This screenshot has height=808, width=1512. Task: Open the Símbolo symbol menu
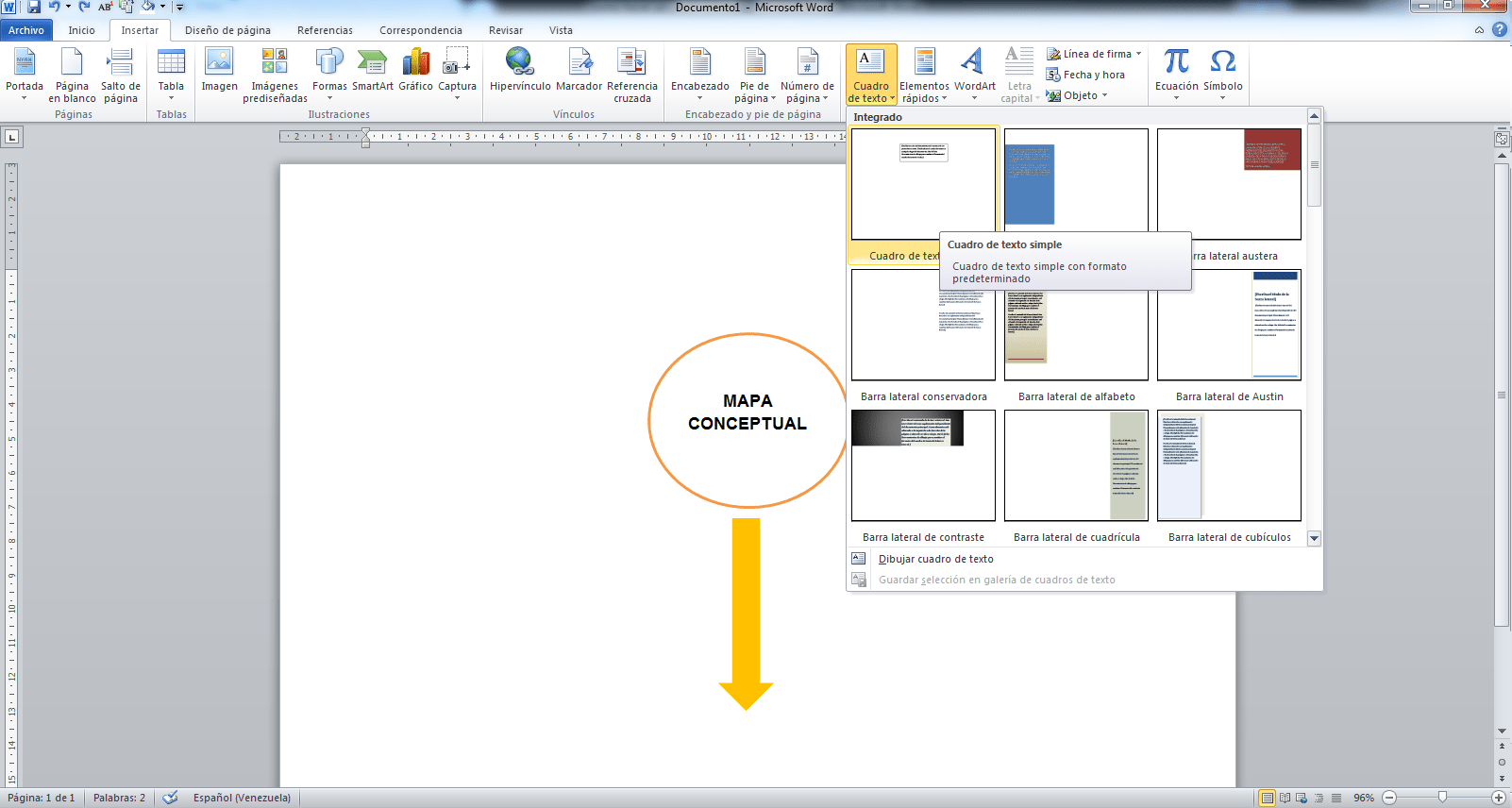click(1222, 75)
